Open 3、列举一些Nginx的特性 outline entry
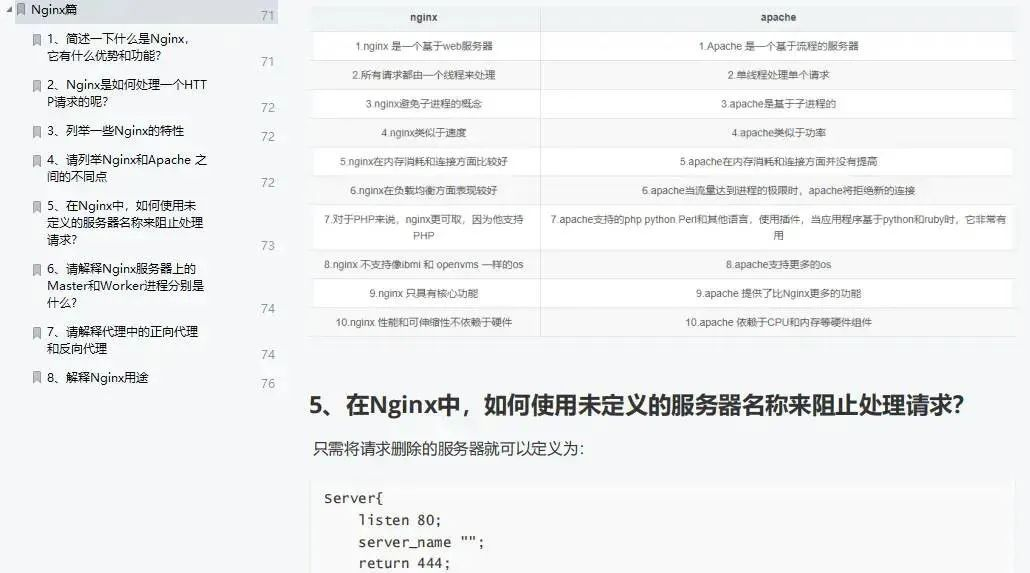The width and height of the screenshot is (1030, 573). point(116,131)
